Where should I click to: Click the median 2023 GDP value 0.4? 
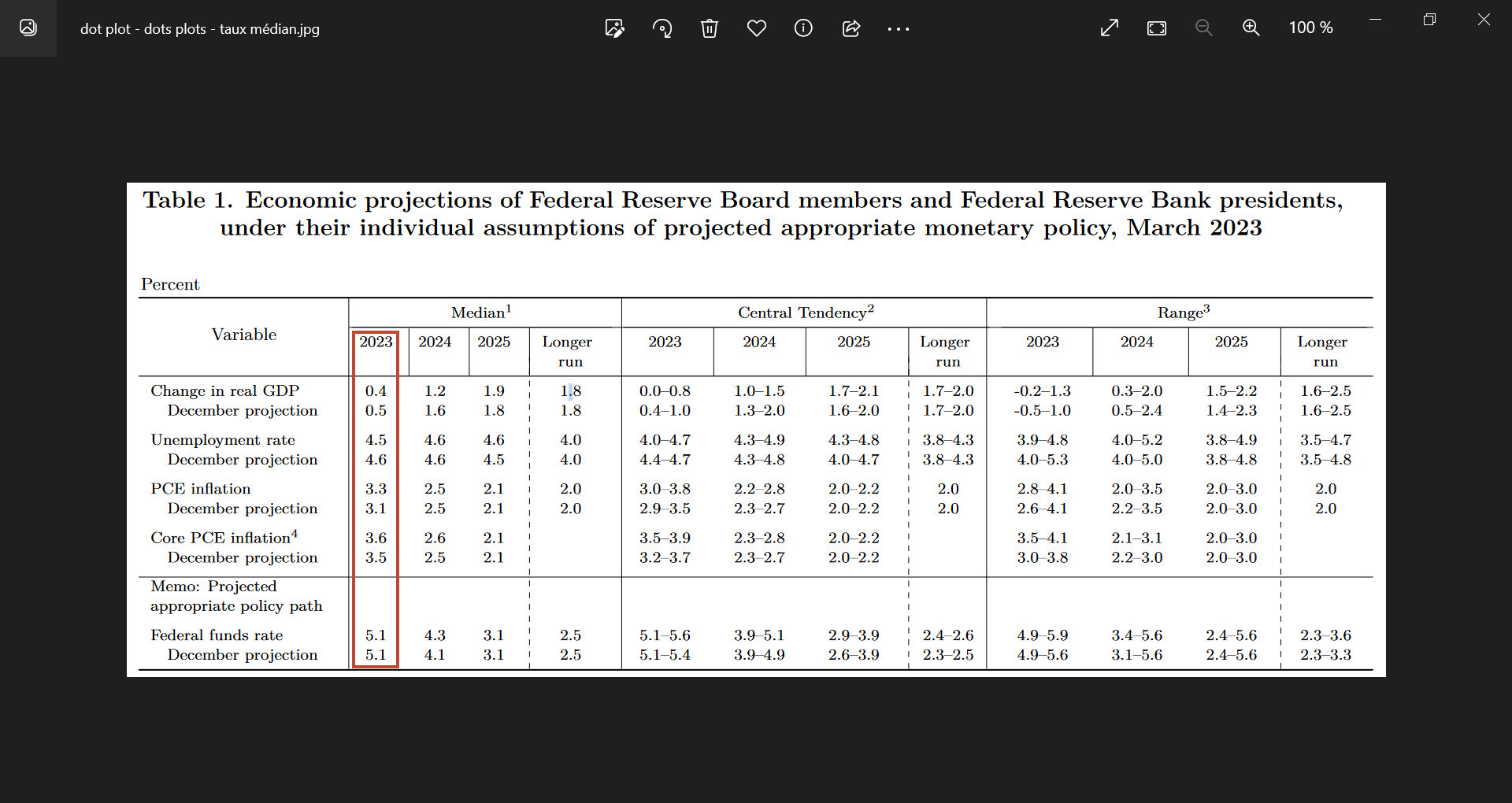point(376,390)
